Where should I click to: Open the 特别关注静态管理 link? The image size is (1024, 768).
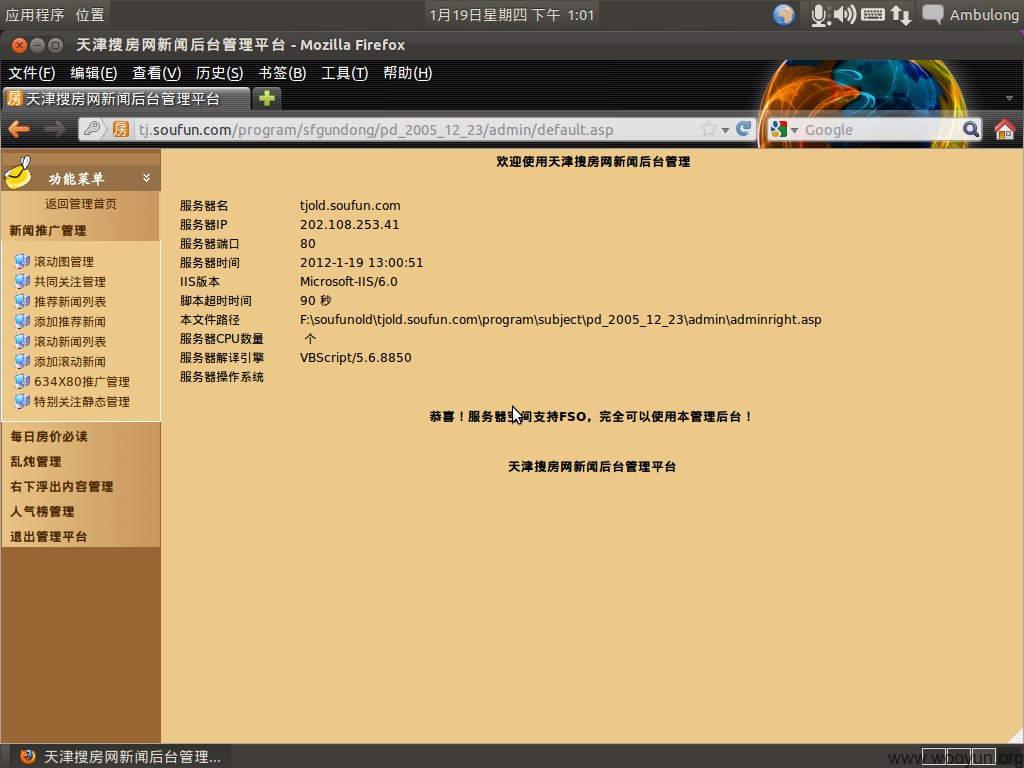[82, 401]
